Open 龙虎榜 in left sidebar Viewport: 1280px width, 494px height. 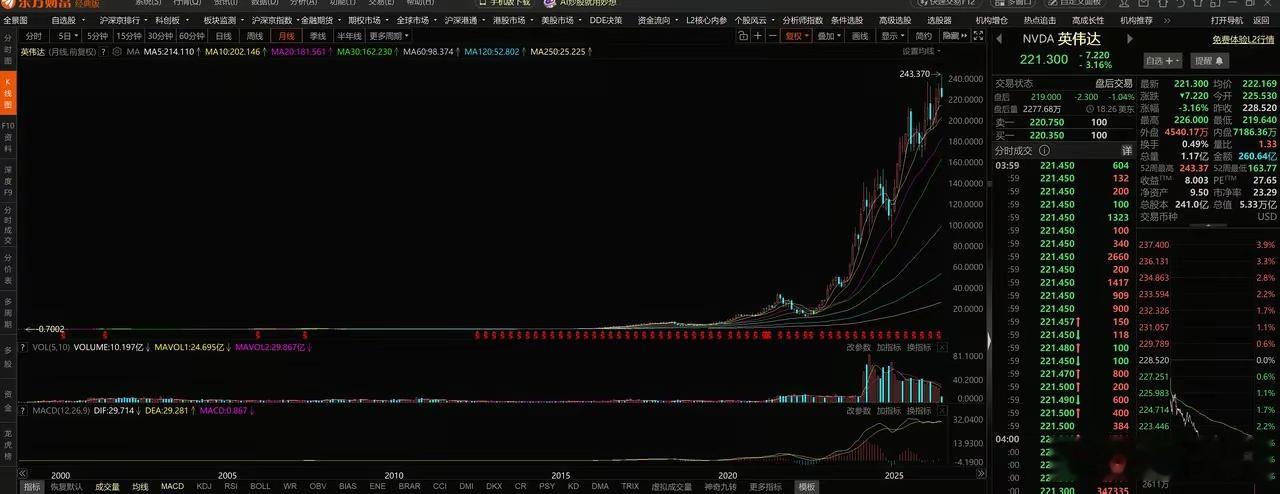8,445
